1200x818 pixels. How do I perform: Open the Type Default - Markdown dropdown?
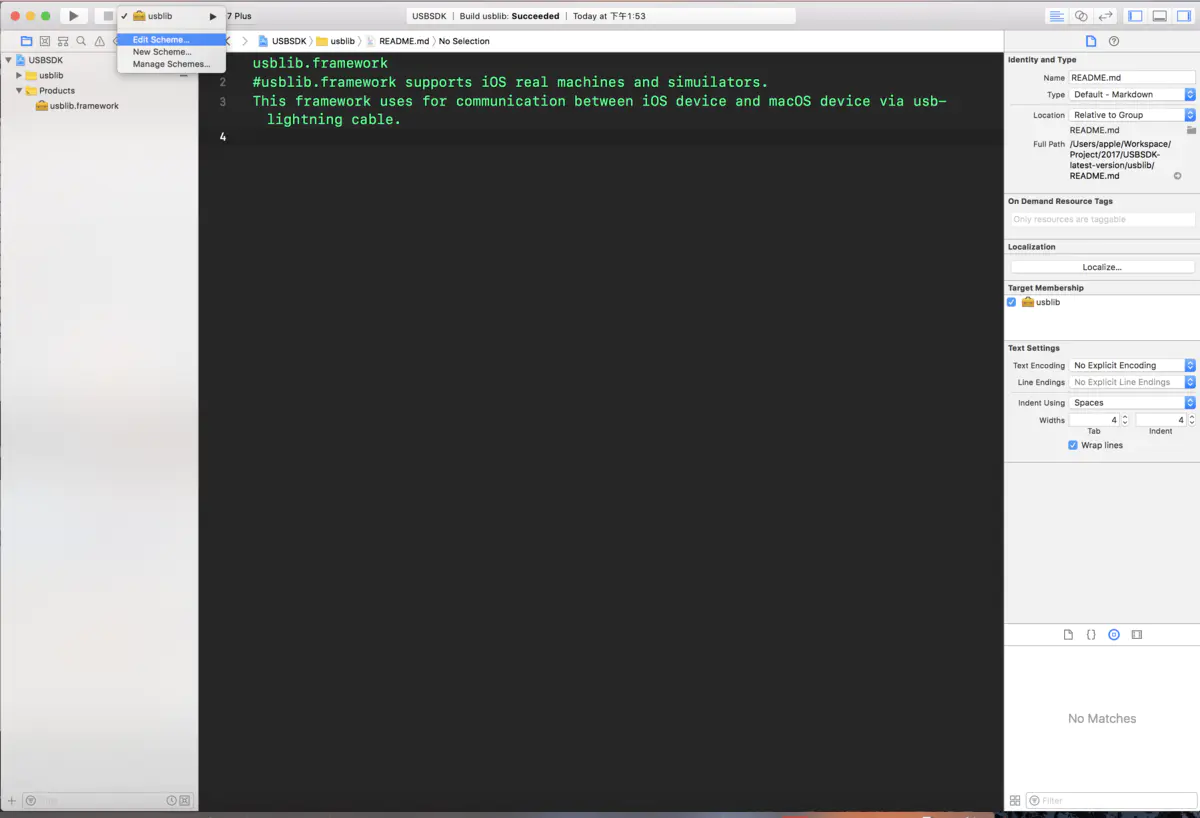[x=1132, y=94]
